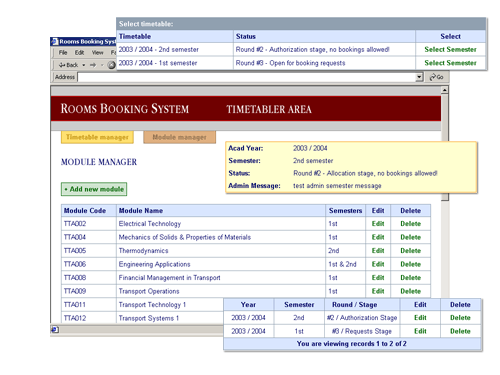Edit the 2003 / 2004 2nd semester record
Viewport: 500px width, 375px height.
click(x=420, y=318)
